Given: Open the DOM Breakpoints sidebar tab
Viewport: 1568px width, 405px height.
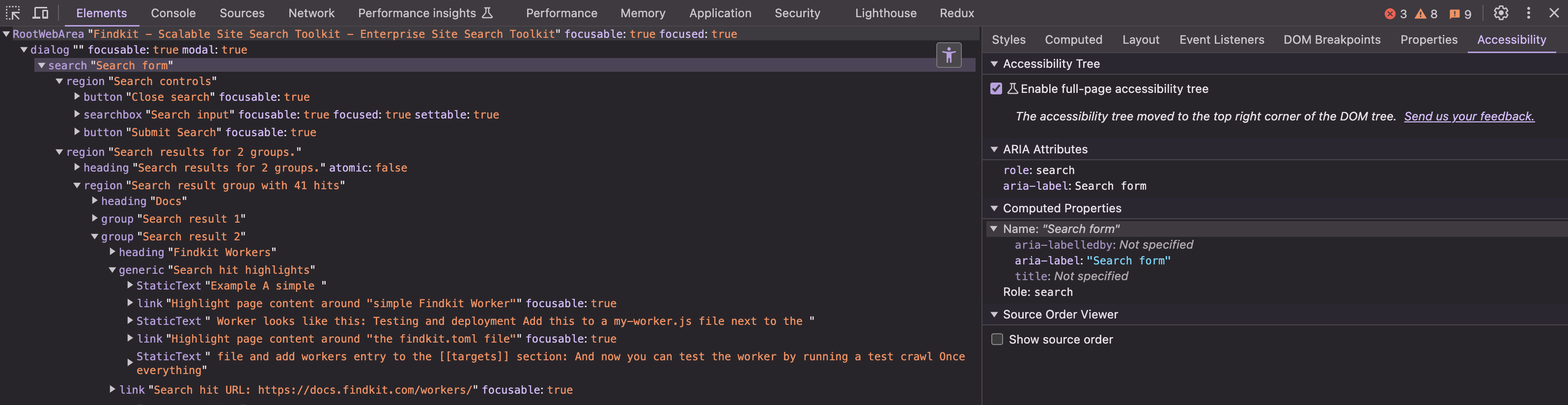Looking at the screenshot, I should click(1331, 40).
